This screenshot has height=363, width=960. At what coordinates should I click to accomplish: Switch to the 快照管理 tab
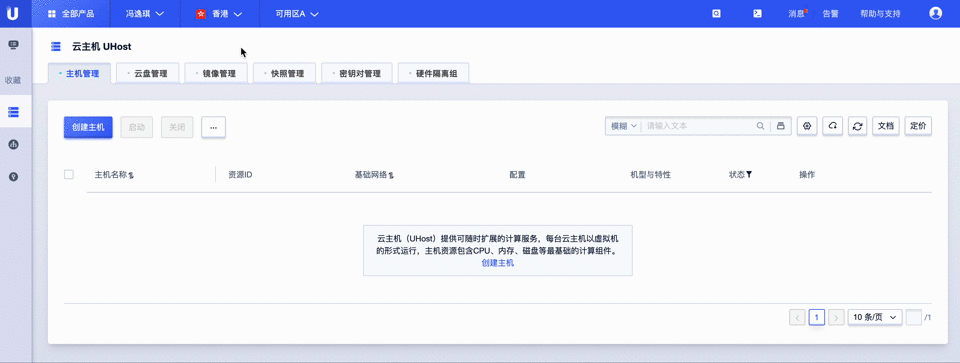pyautogui.click(x=285, y=73)
